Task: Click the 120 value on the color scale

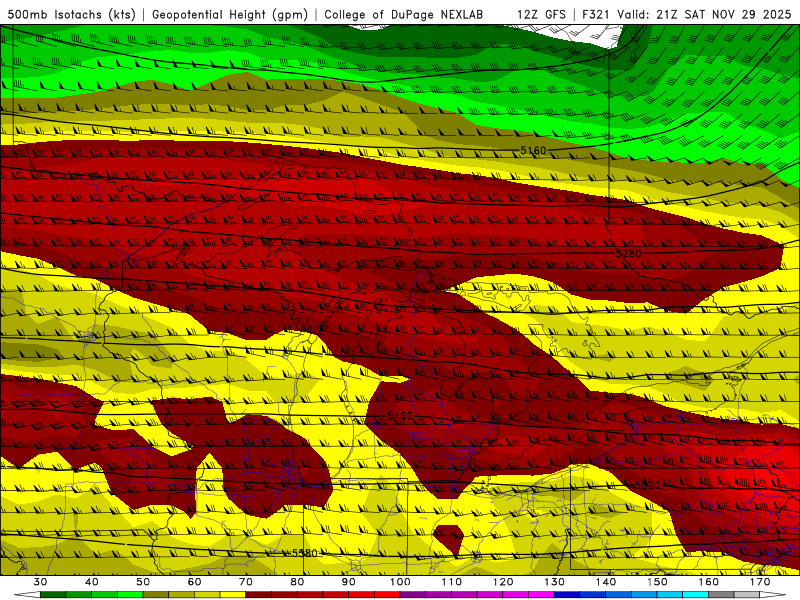Action: pos(503,582)
